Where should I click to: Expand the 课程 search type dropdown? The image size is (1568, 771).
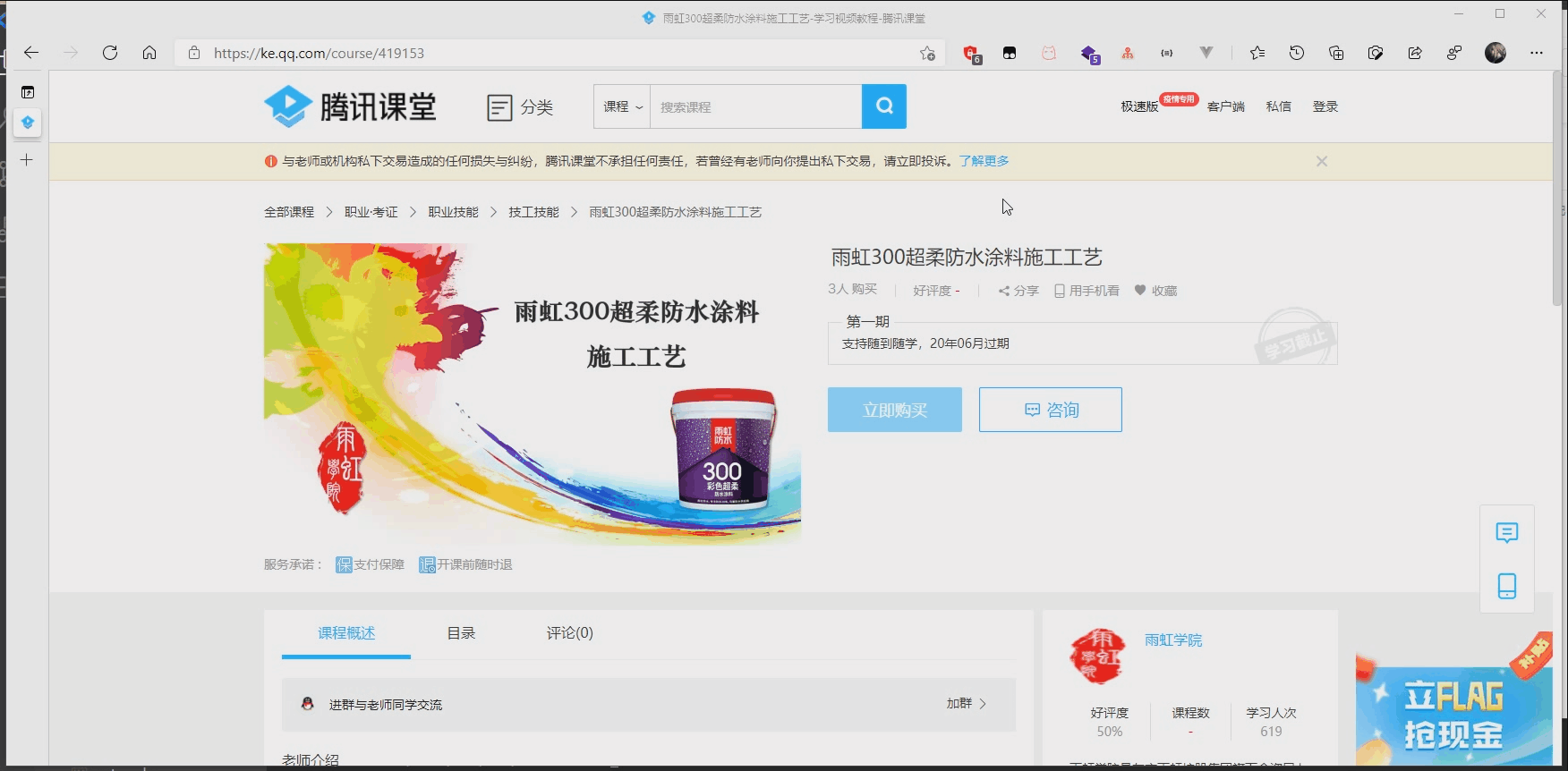pyautogui.click(x=622, y=106)
